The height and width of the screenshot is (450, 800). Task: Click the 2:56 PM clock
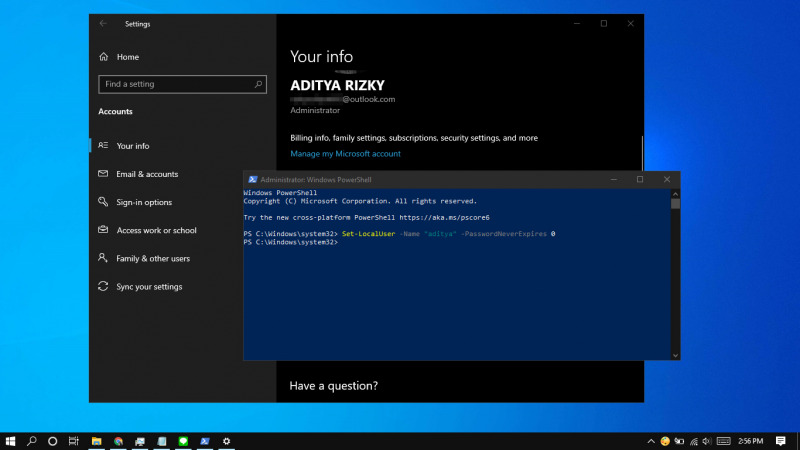point(751,441)
